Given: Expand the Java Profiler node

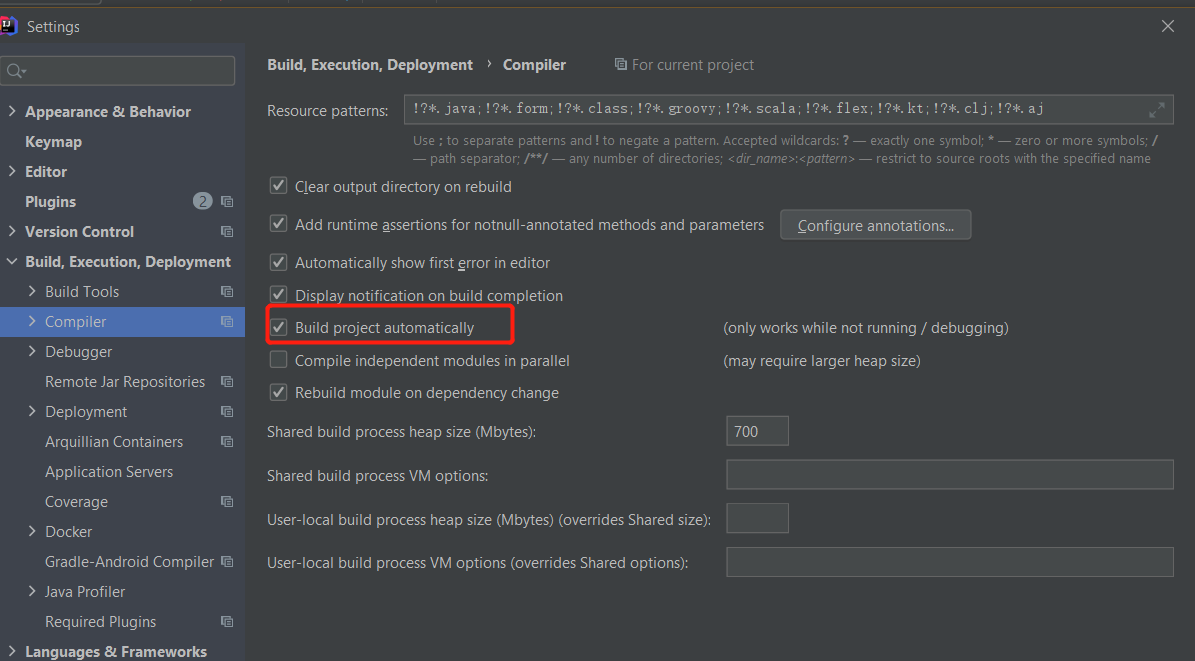Looking at the screenshot, I should click(32, 592).
